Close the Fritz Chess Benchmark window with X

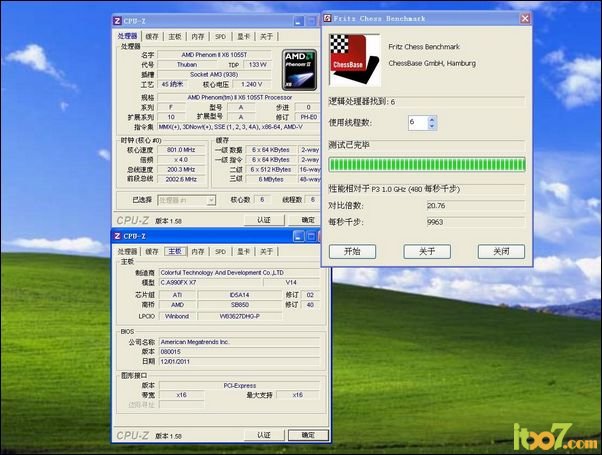524,17
